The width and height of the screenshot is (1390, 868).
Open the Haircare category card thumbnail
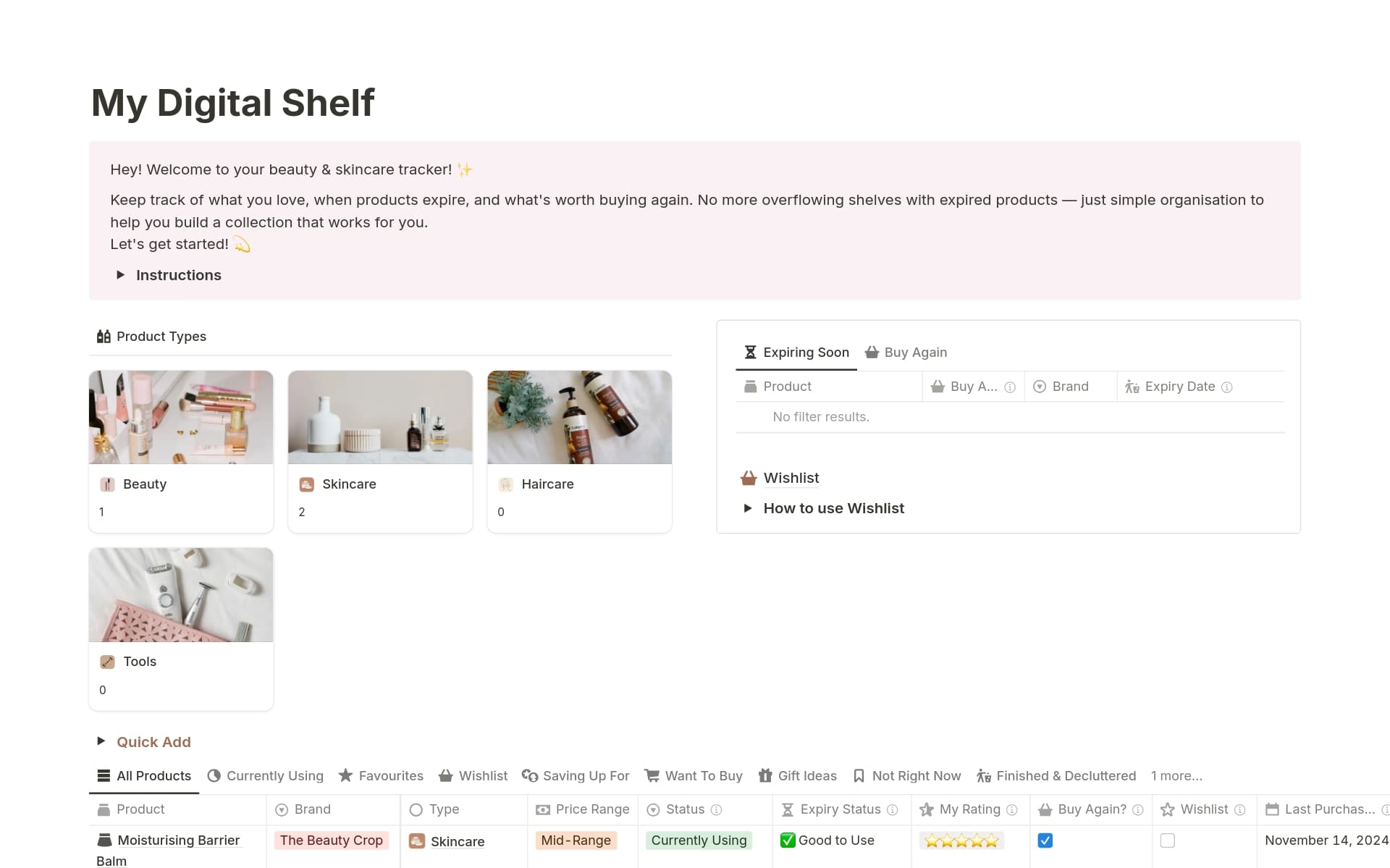point(579,417)
